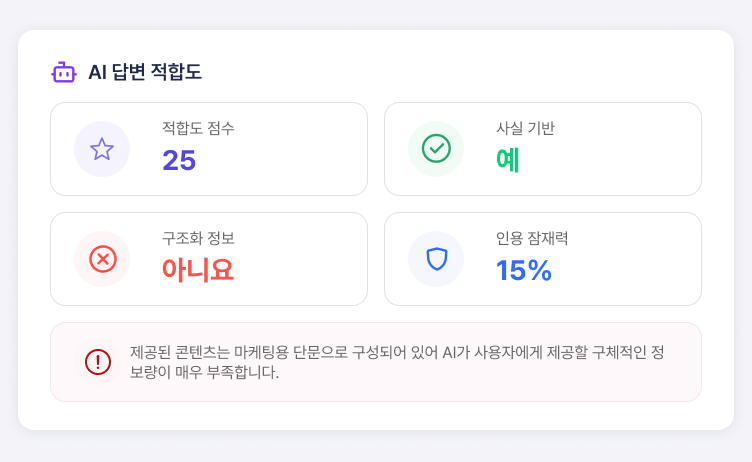Click the 15% citation potential value
Screen dimensions: 752x462
[x=524, y=270]
